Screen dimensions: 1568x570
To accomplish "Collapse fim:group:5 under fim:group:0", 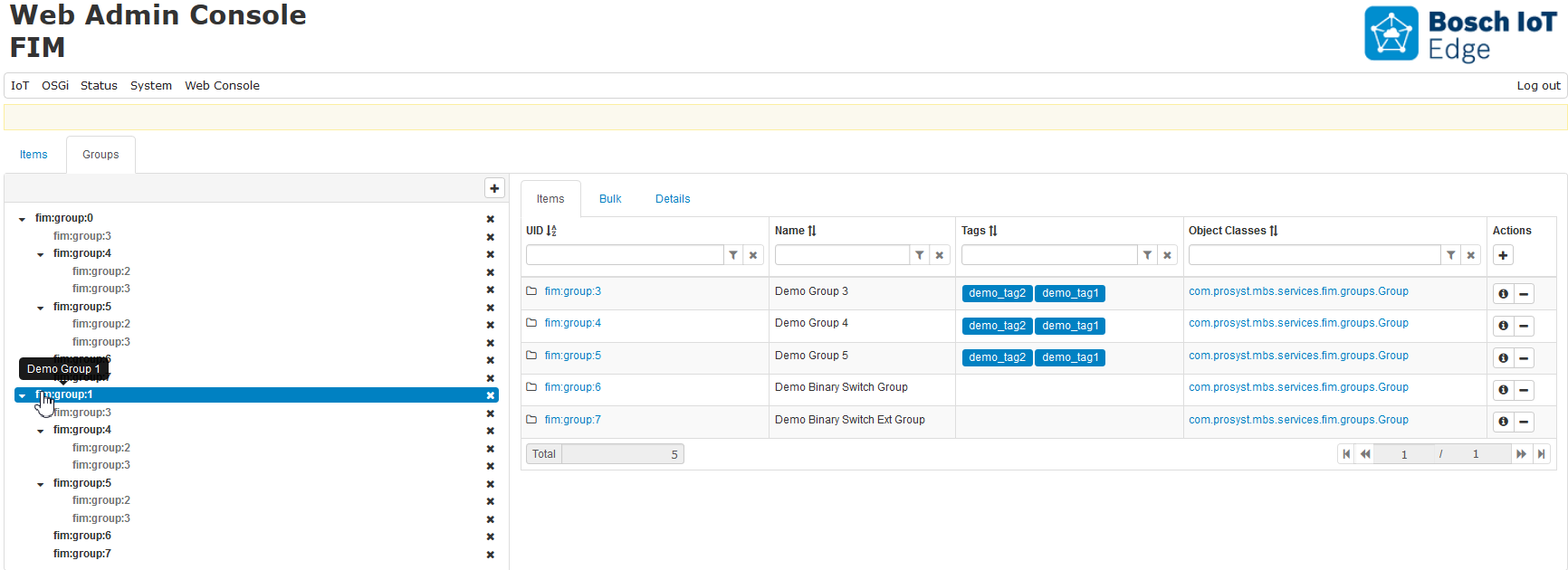I will click(41, 308).
